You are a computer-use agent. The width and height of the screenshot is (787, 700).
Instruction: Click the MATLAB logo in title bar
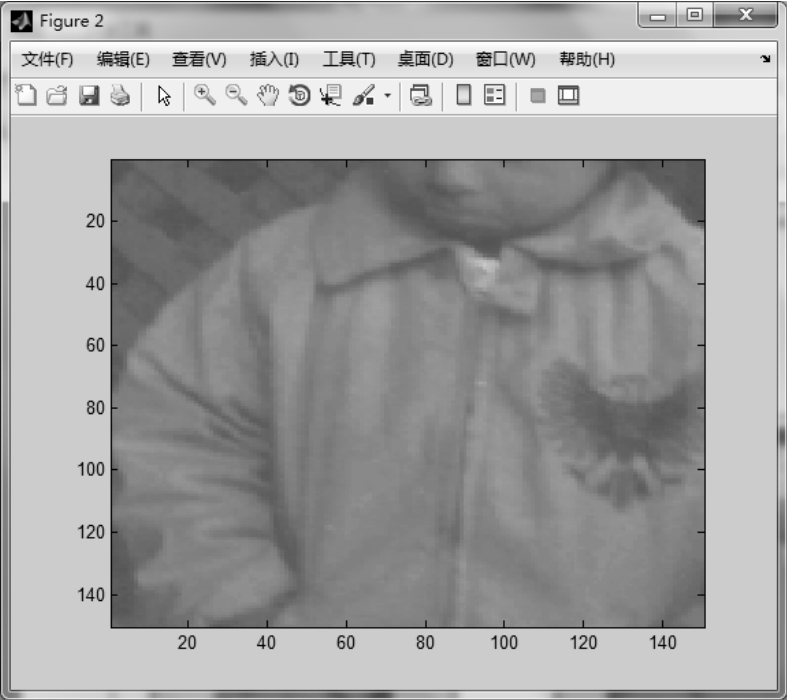22,21
